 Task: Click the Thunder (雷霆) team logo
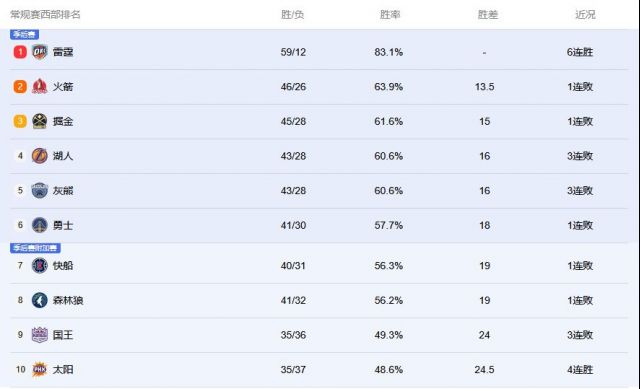click(x=40, y=52)
